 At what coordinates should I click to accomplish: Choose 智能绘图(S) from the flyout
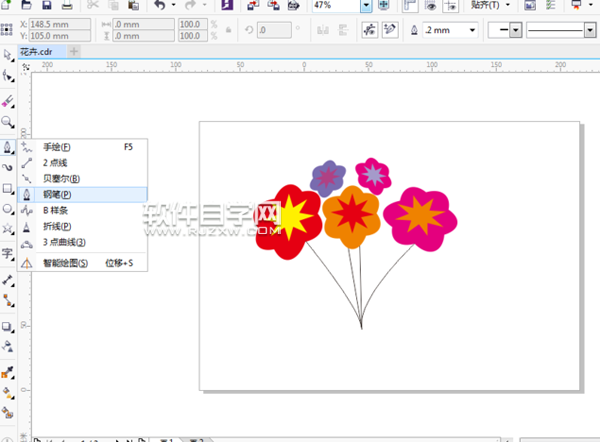coord(65,263)
